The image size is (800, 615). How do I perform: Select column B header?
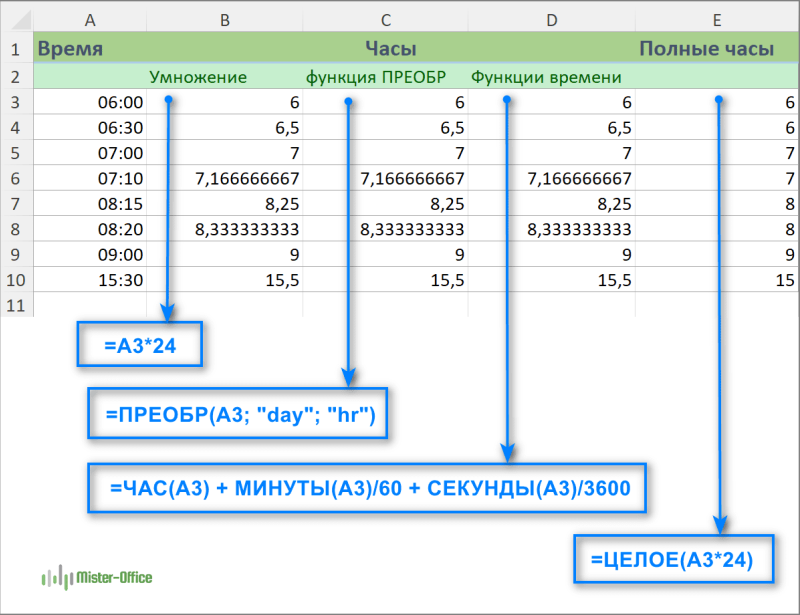[x=224, y=20]
